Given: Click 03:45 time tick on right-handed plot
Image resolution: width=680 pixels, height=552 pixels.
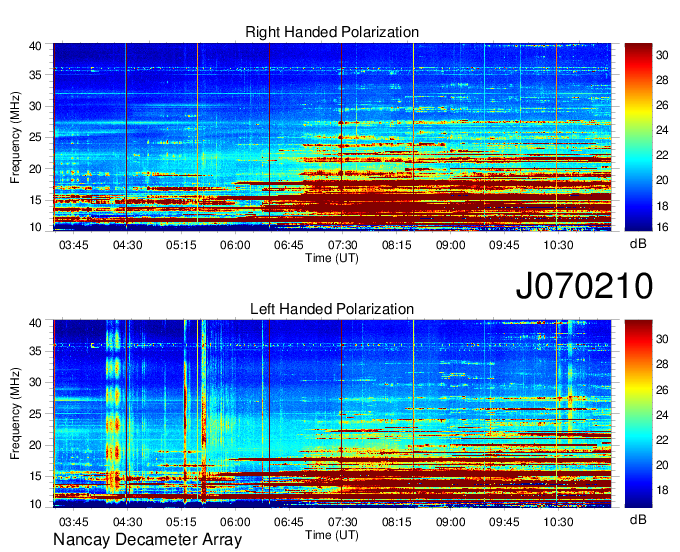Looking at the screenshot, I should pos(73,245).
